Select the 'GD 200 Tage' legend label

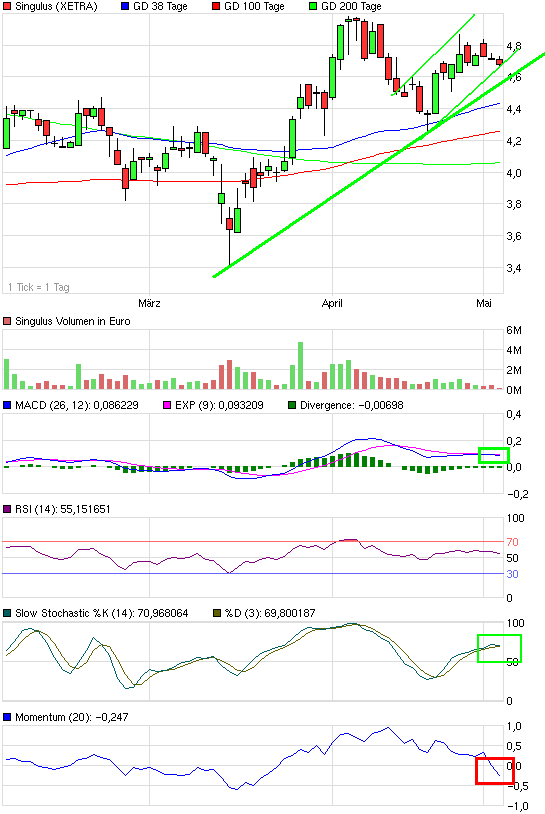pyautogui.click(x=351, y=7)
